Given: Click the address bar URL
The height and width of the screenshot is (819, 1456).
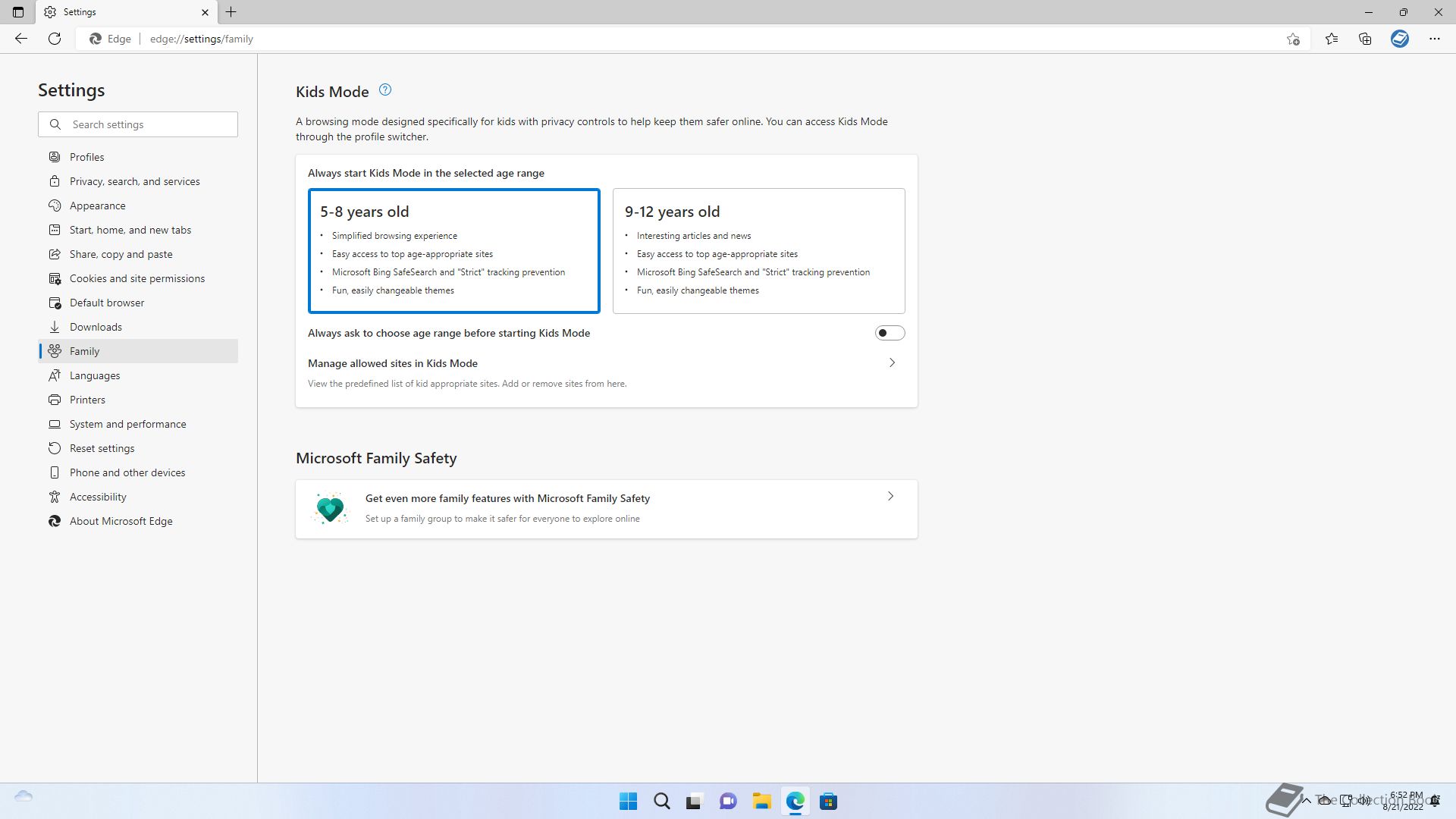Looking at the screenshot, I should [x=202, y=39].
